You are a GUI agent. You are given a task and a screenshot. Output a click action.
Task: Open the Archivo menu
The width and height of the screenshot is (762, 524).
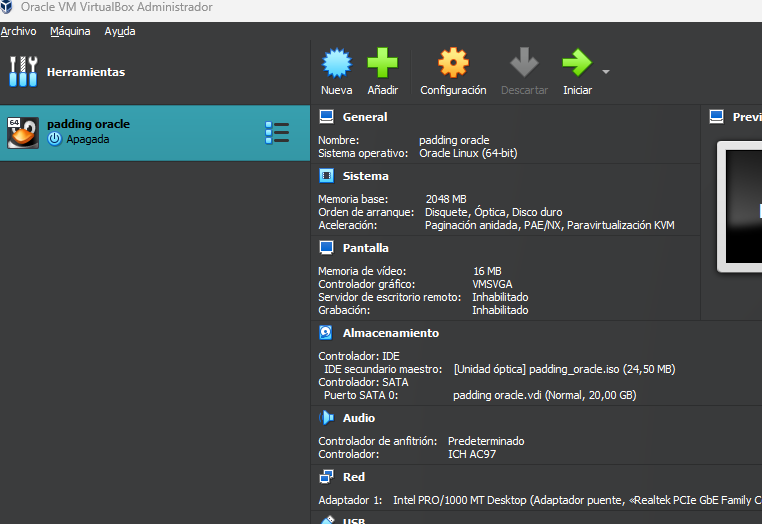coord(18,31)
